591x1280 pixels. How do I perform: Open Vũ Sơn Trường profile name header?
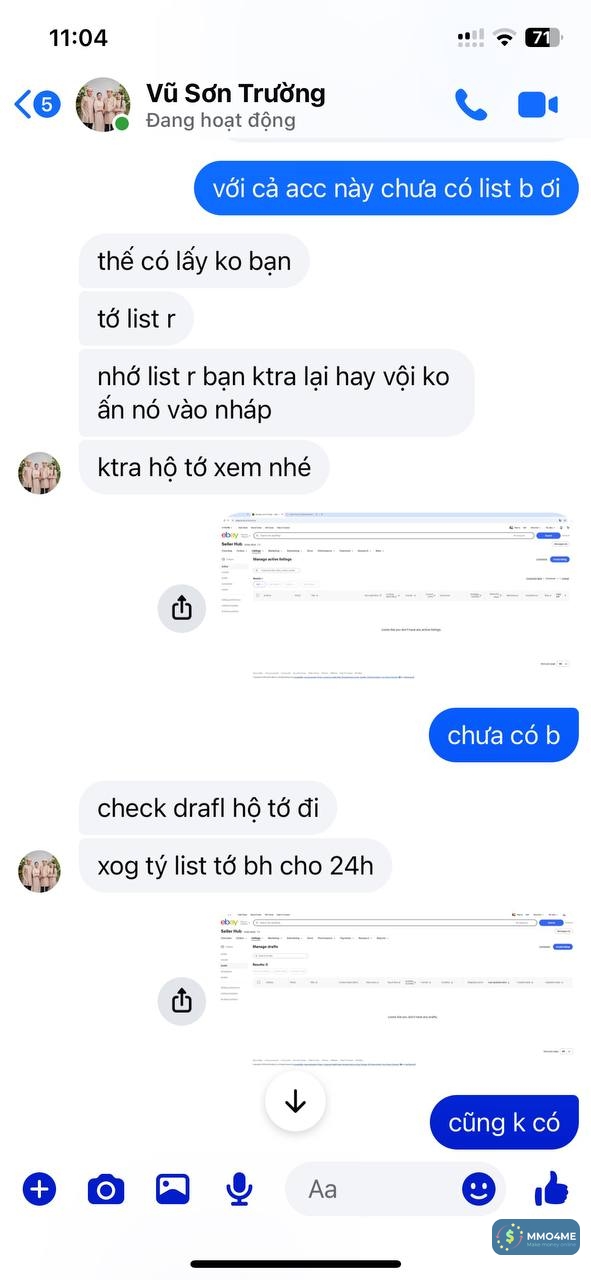(236, 94)
